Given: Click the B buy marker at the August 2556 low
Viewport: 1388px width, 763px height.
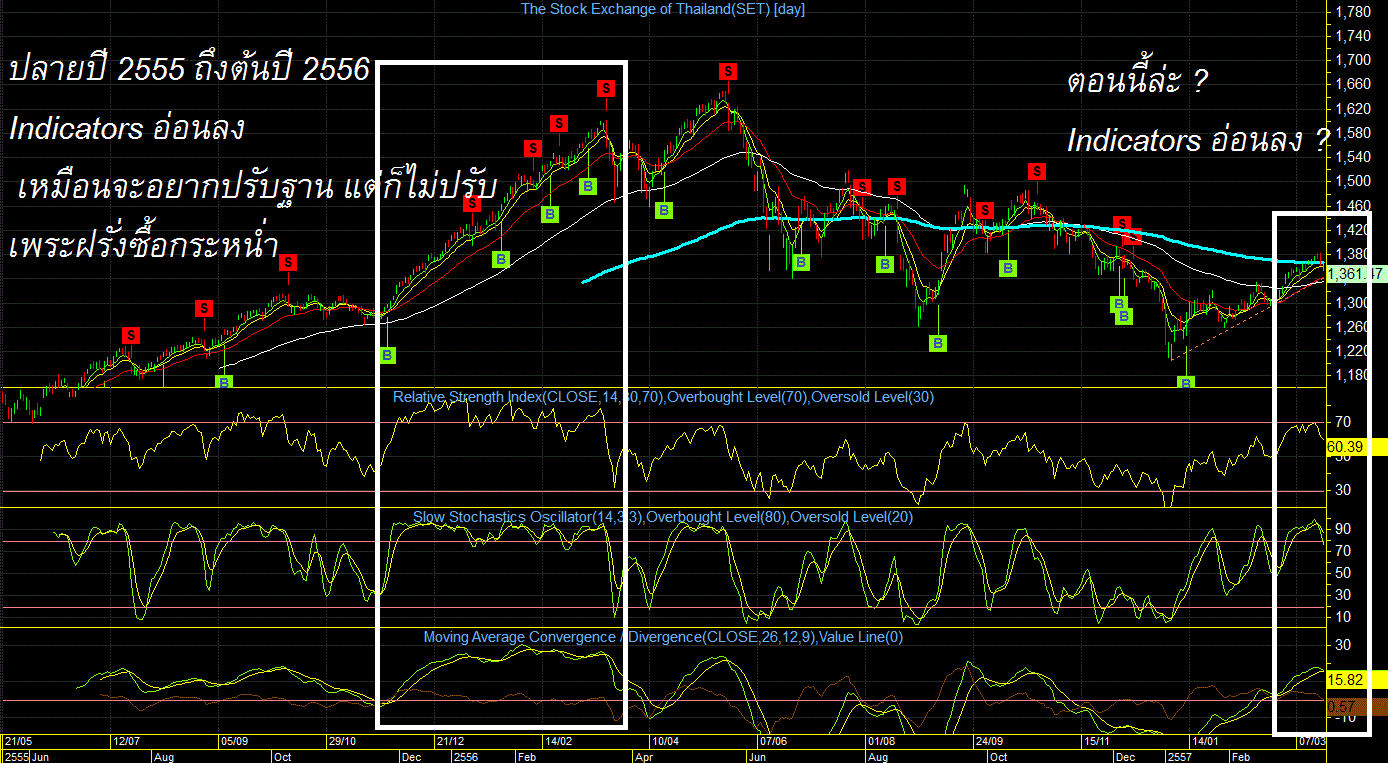Looking at the screenshot, I should point(938,343).
